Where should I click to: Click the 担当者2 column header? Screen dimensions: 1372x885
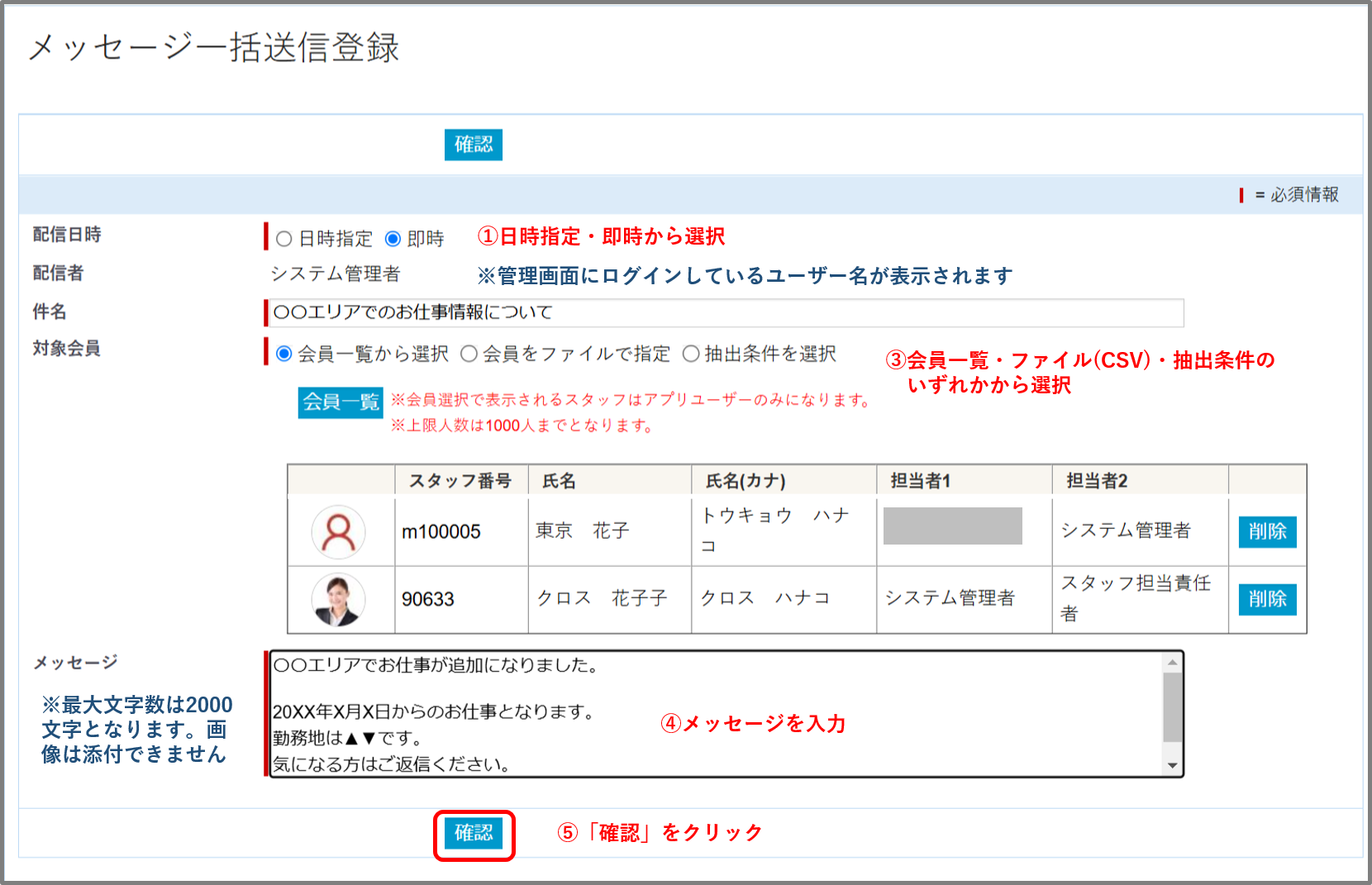click(x=1140, y=481)
